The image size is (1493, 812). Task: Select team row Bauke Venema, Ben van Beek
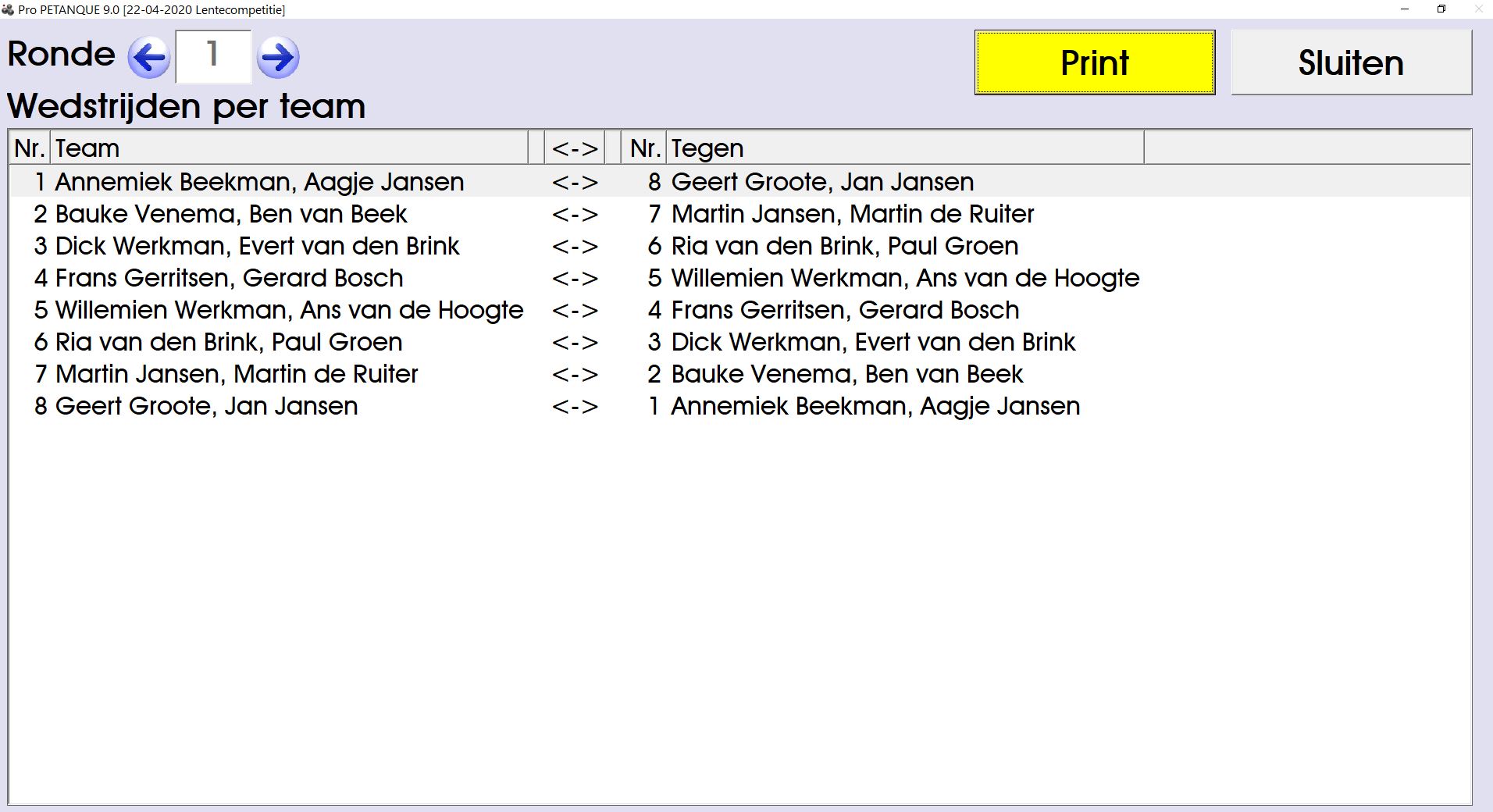point(231,214)
